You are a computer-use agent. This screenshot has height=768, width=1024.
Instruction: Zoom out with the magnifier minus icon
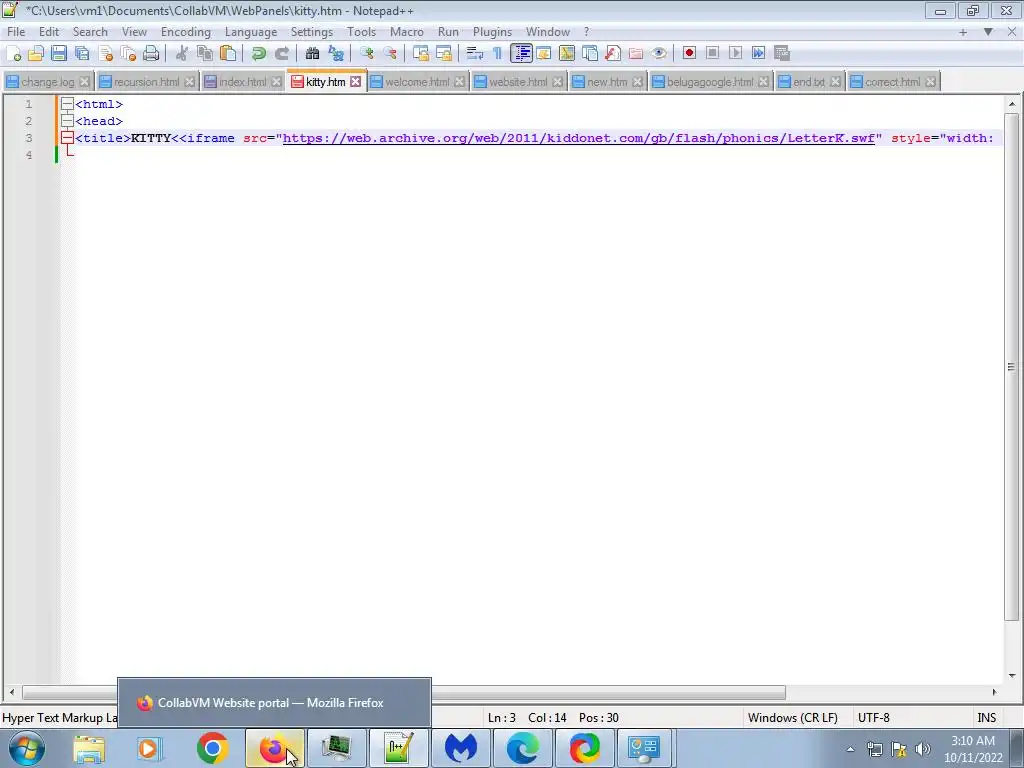coord(390,54)
